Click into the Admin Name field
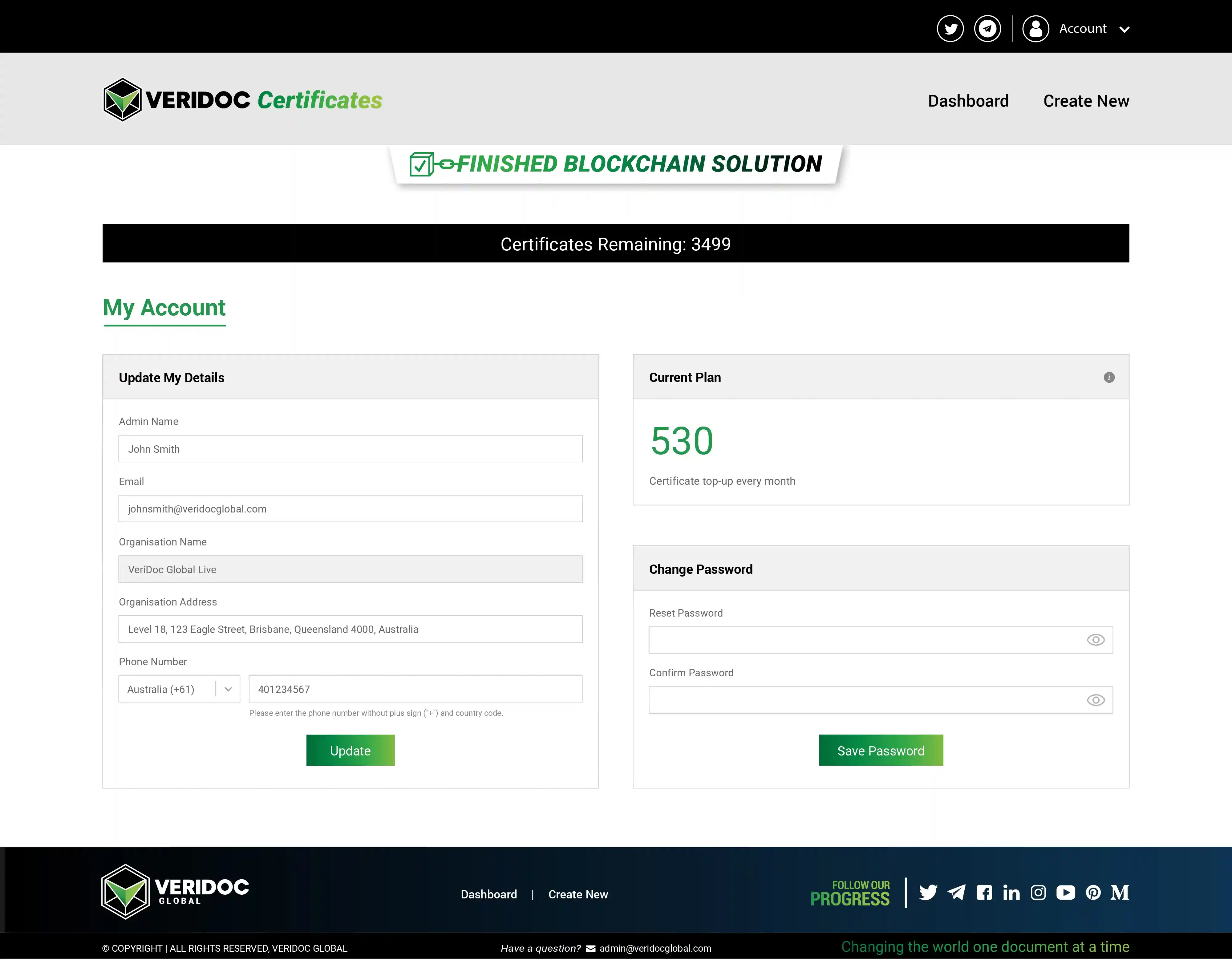Viewport: 1232px width, 960px height. point(350,449)
